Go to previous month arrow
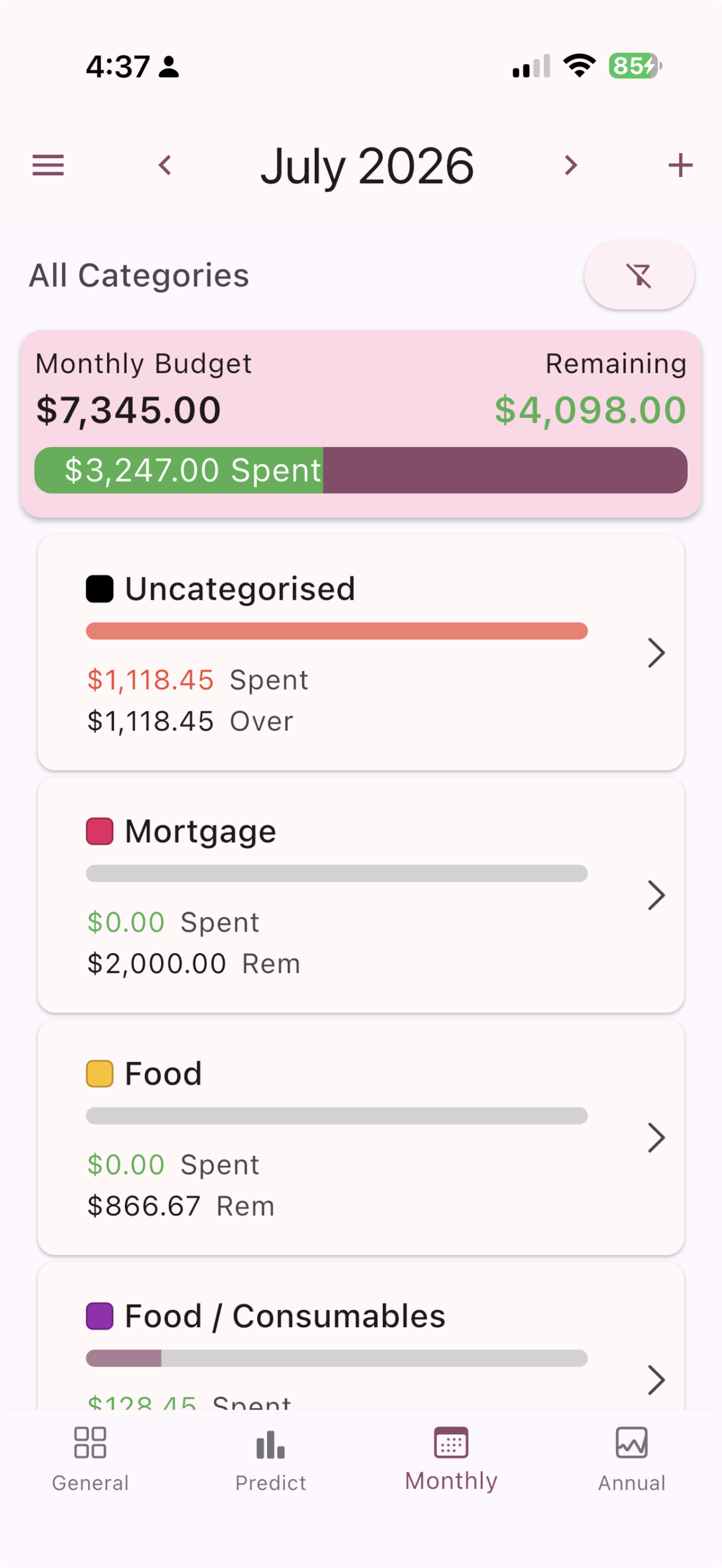Viewport: 722px width, 1568px height. (165, 165)
